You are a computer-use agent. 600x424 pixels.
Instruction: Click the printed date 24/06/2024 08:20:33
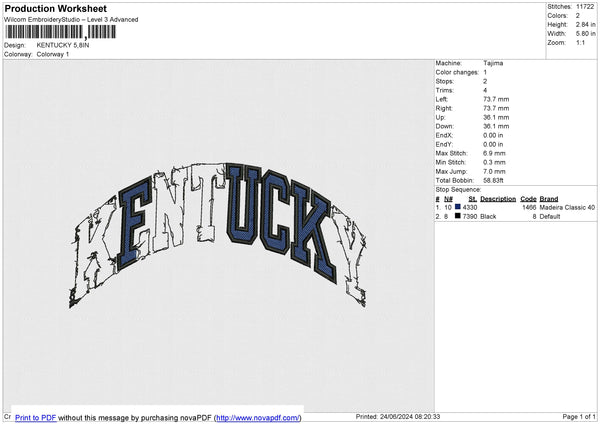pyautogui.click(x=410, y=416)
